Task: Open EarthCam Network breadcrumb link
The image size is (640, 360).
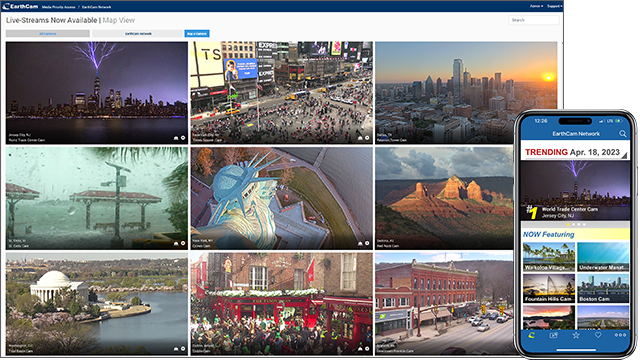Action: click(96, 7)
